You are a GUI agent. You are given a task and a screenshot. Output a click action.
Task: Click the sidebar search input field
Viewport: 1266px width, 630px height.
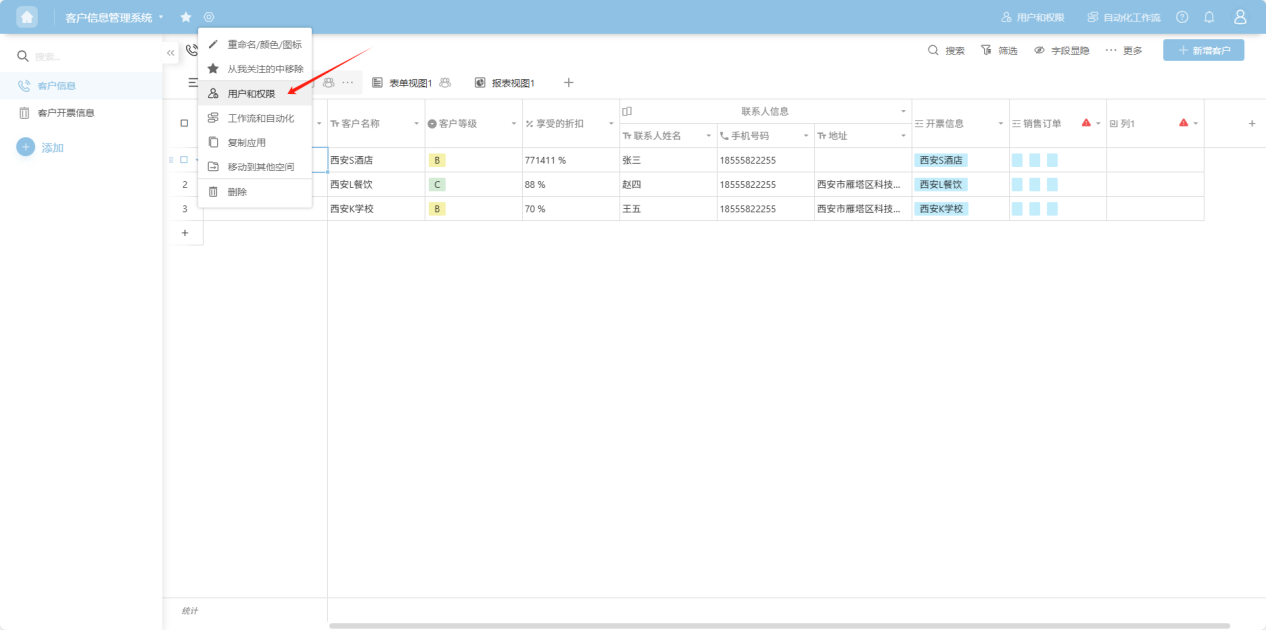click(x=90, y=56)
